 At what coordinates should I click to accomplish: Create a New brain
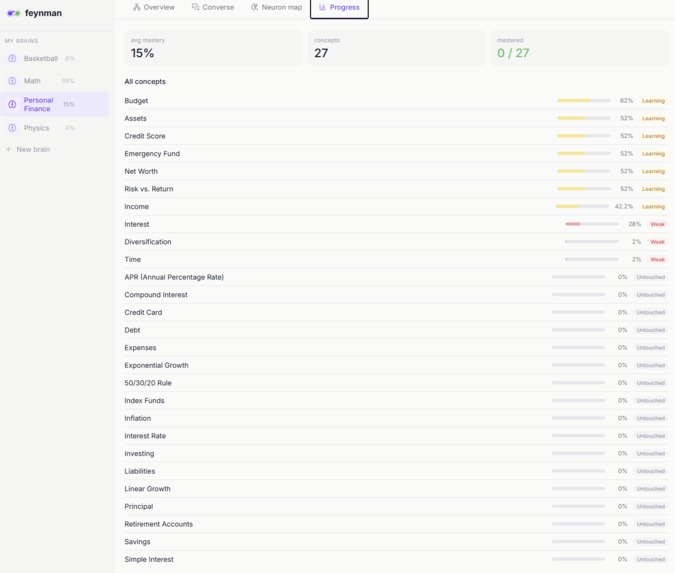point(28,149)
